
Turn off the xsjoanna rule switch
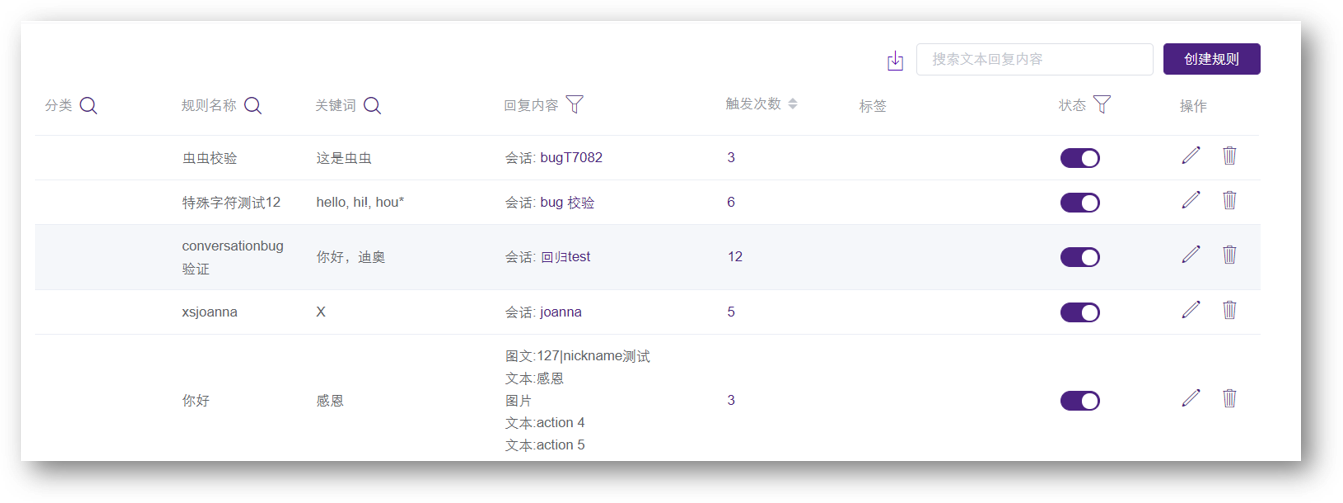pyautogui.click(x=1080, y=313)
